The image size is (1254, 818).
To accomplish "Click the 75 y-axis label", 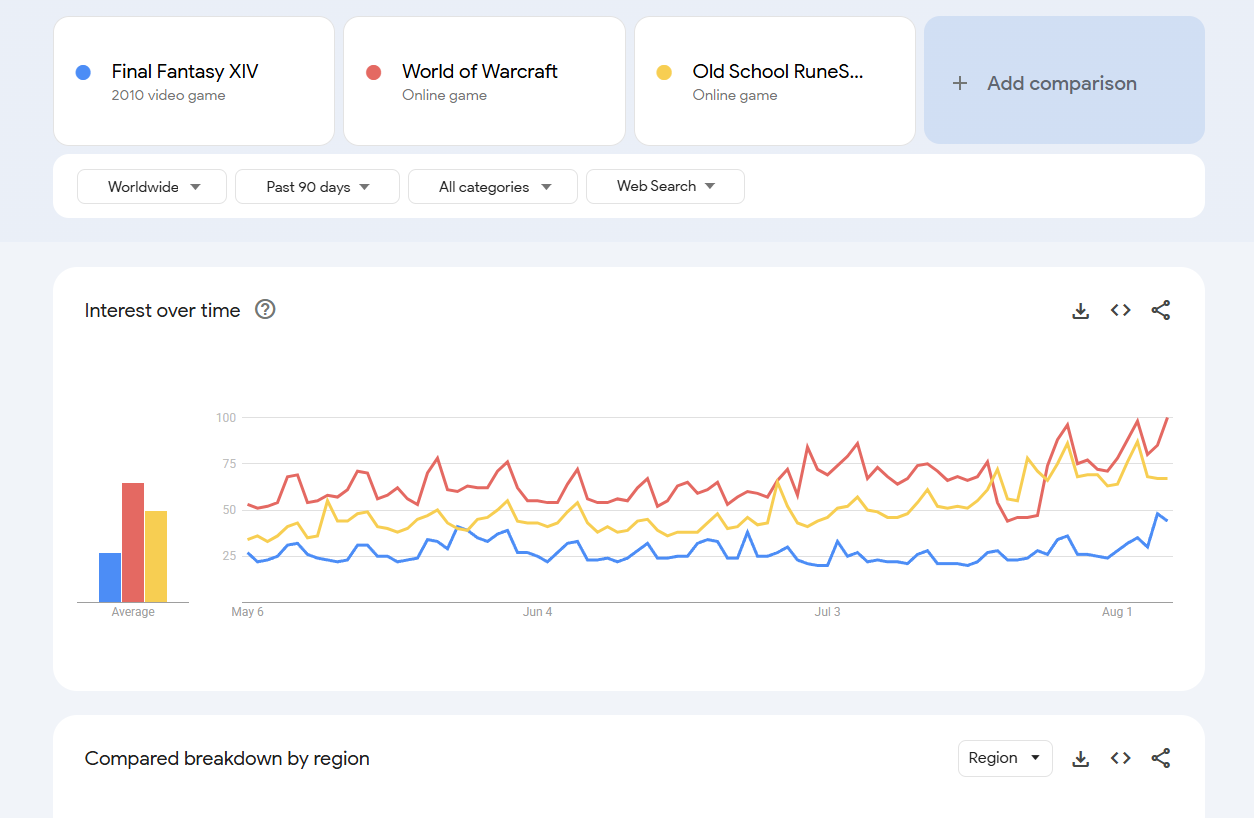I will [x=229, y=464].
